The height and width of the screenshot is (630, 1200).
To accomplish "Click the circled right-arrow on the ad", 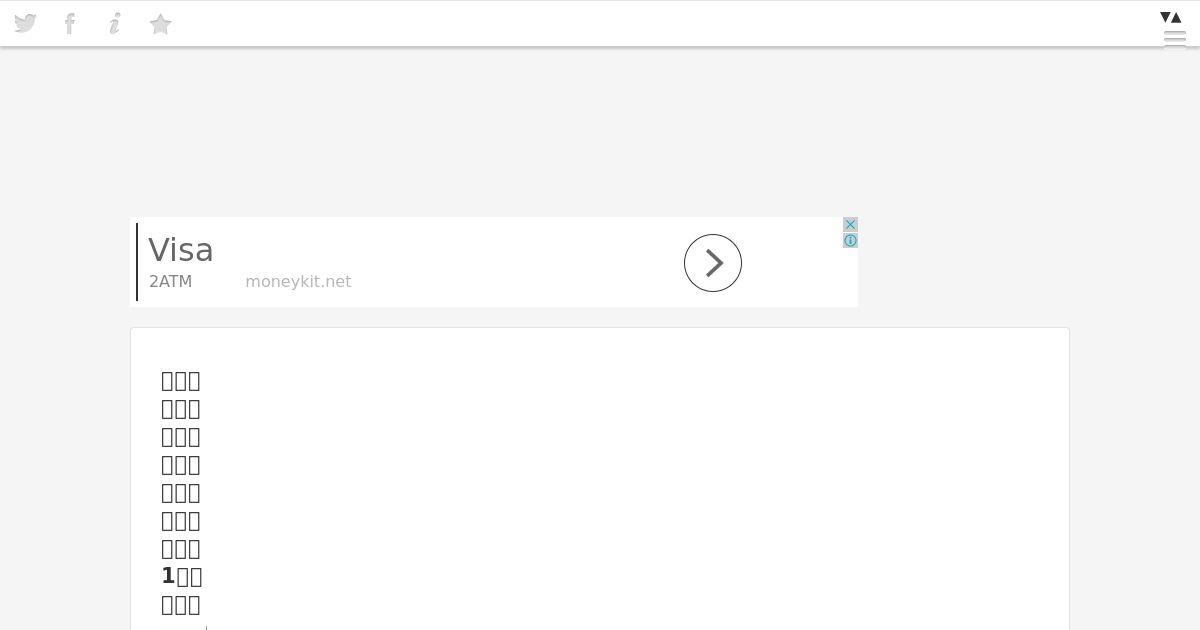I will point(713,263).
